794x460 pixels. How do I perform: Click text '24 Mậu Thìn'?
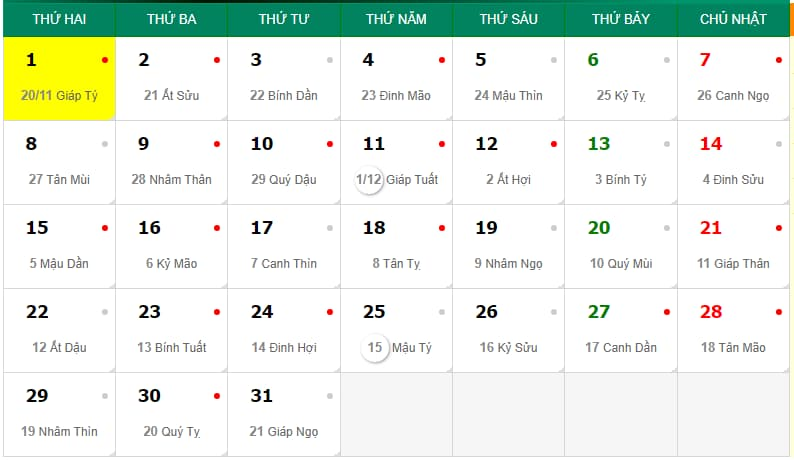(508, 96)
